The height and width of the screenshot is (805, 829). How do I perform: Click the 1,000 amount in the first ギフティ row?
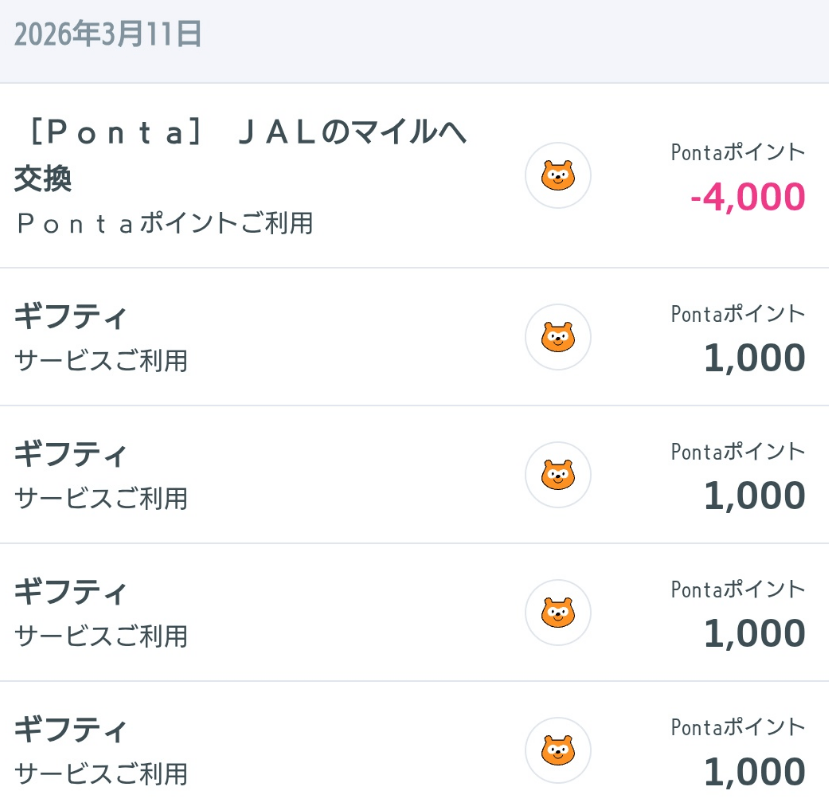point(754,358)
